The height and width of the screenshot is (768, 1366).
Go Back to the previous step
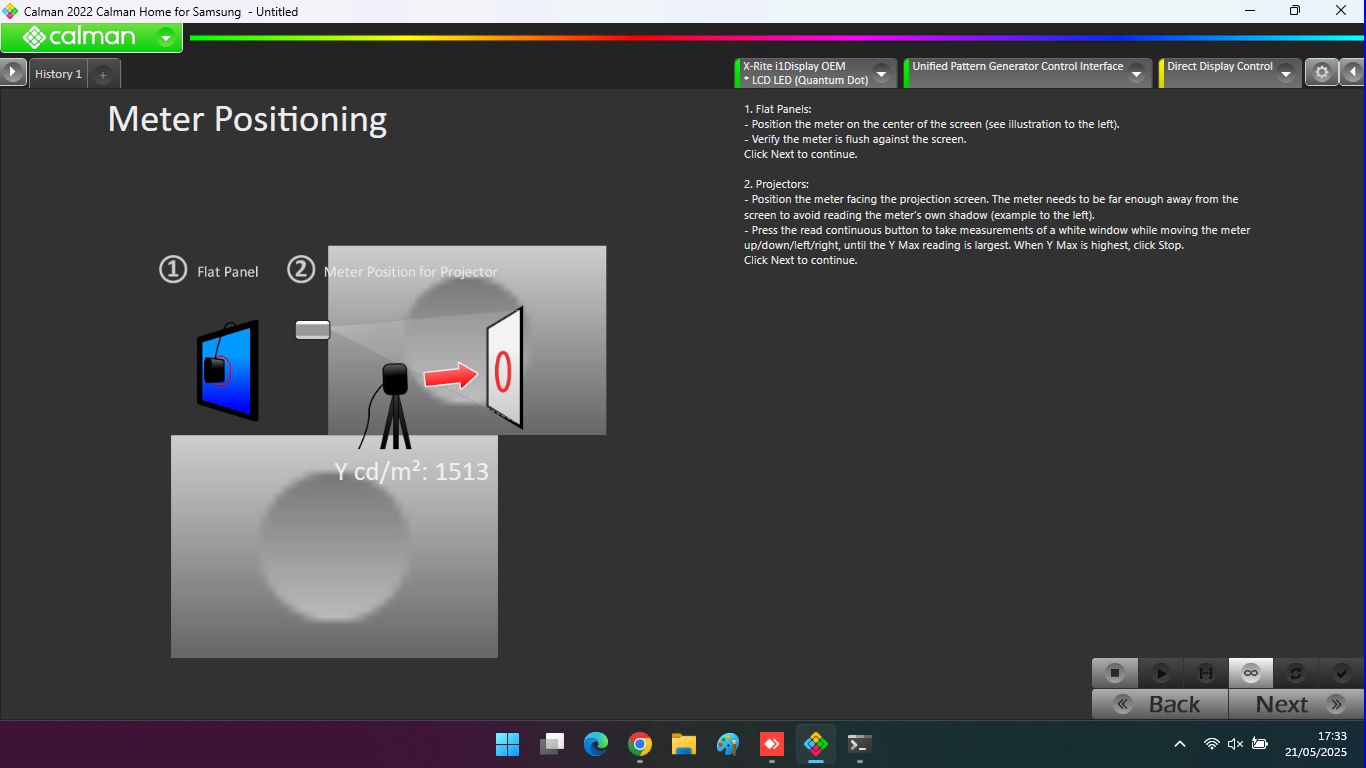click(x=1160, y=704)
